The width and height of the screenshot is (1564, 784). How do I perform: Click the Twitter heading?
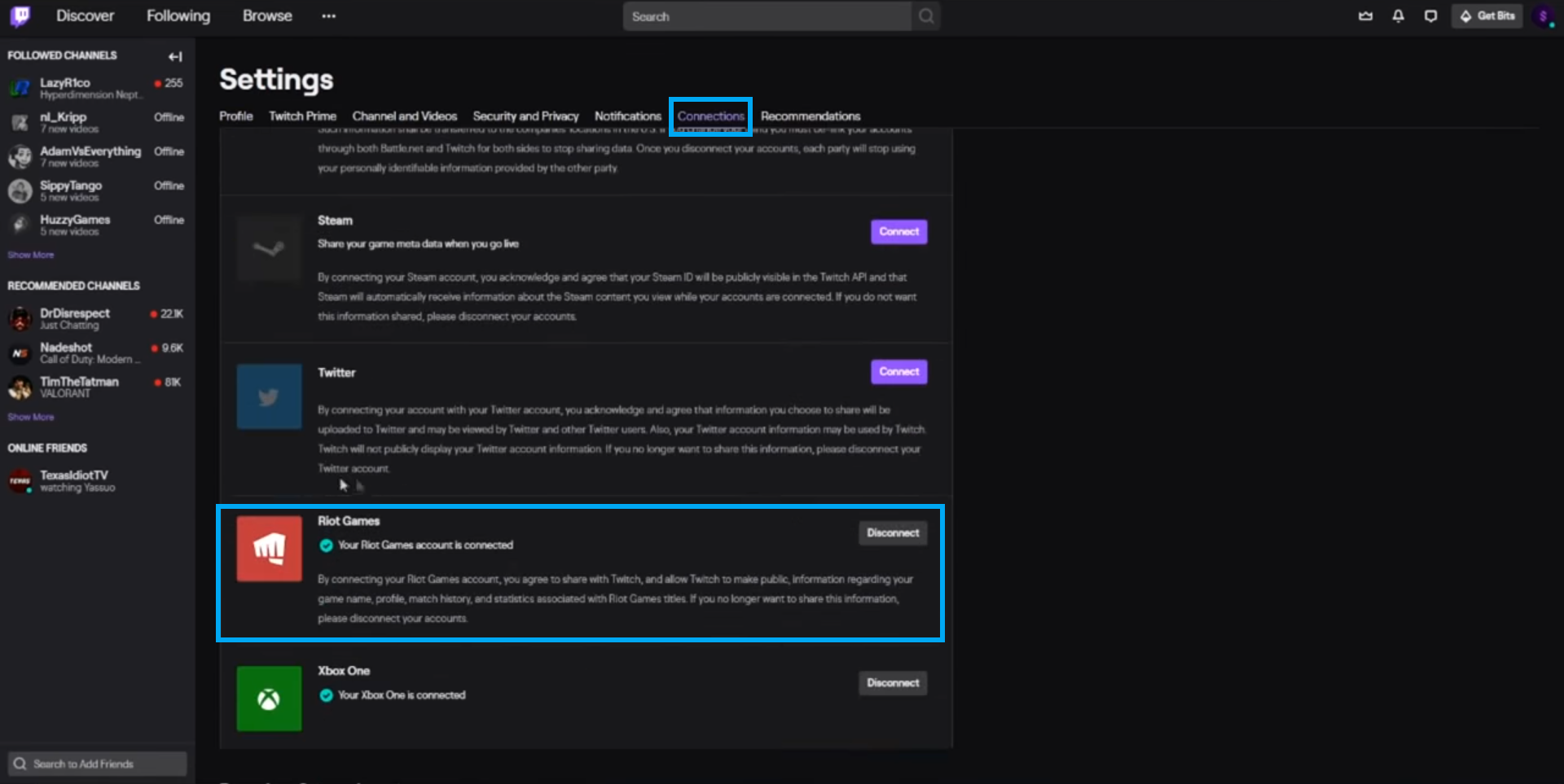[x=336, y=373]
